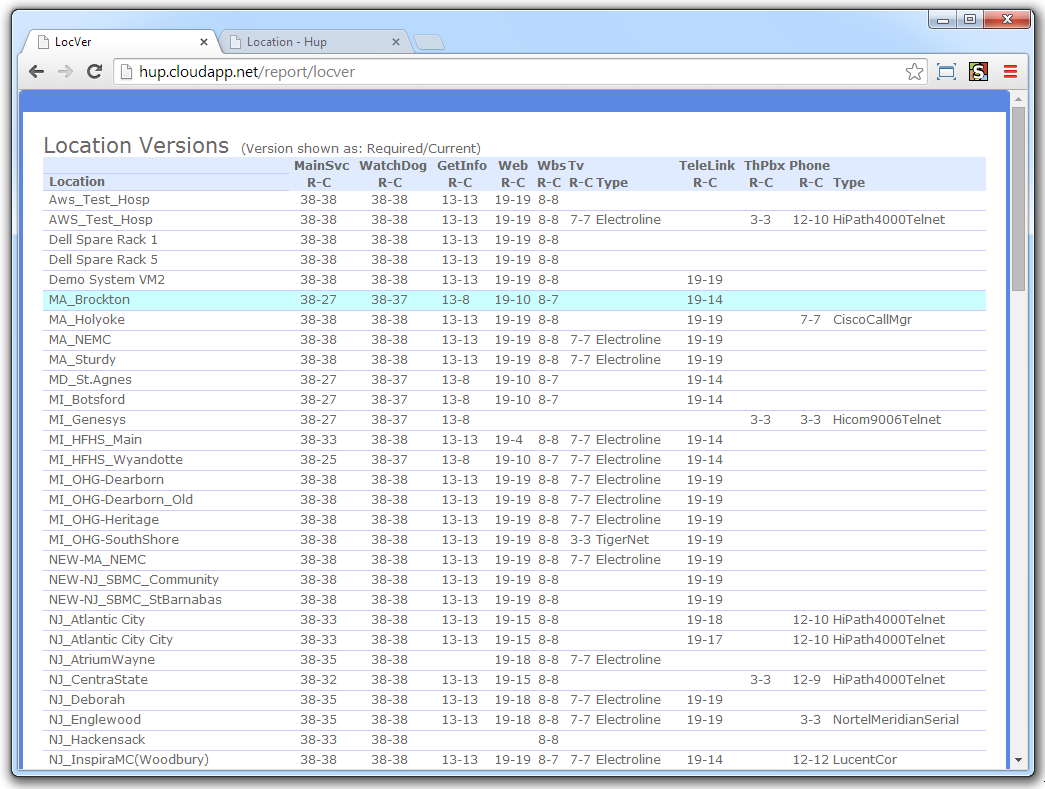Click the browser Back arrow button
Screen dimensions: 1045x789
click(36, 72)
